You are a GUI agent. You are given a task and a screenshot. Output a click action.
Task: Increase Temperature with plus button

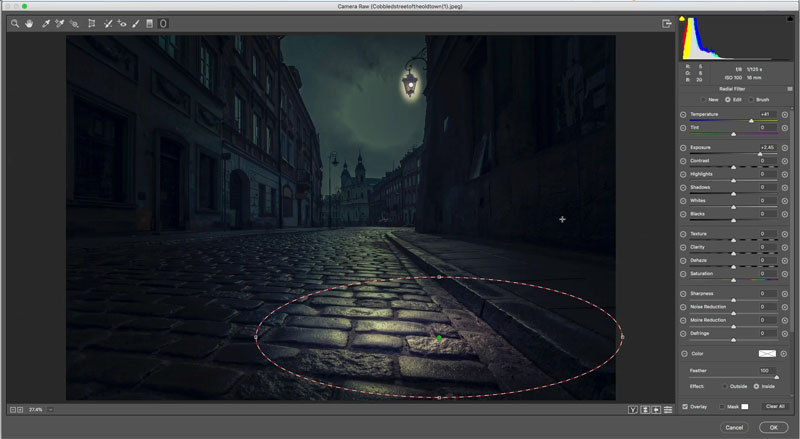pos(785,114)
